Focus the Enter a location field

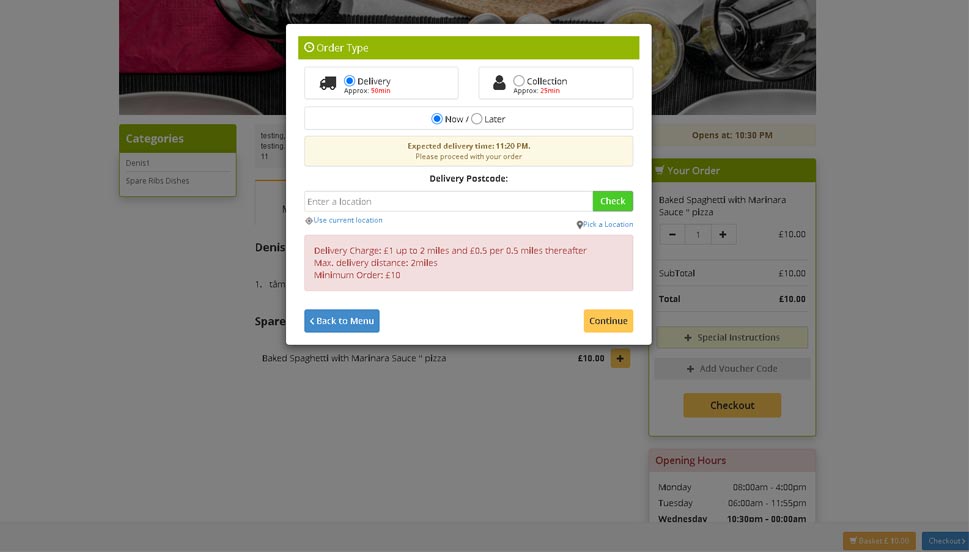coord(448,202)
